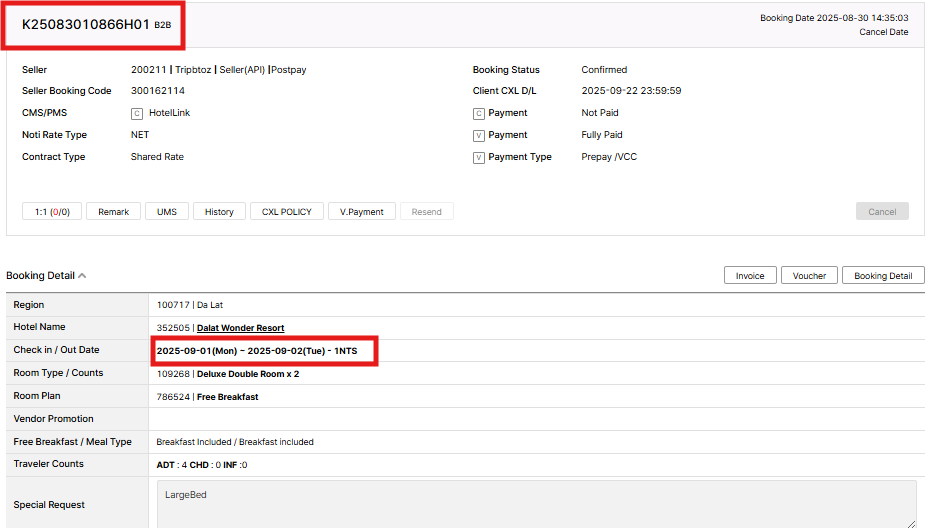
Task: Click the Special Request box resize handle
Action: tap(911, 522)
